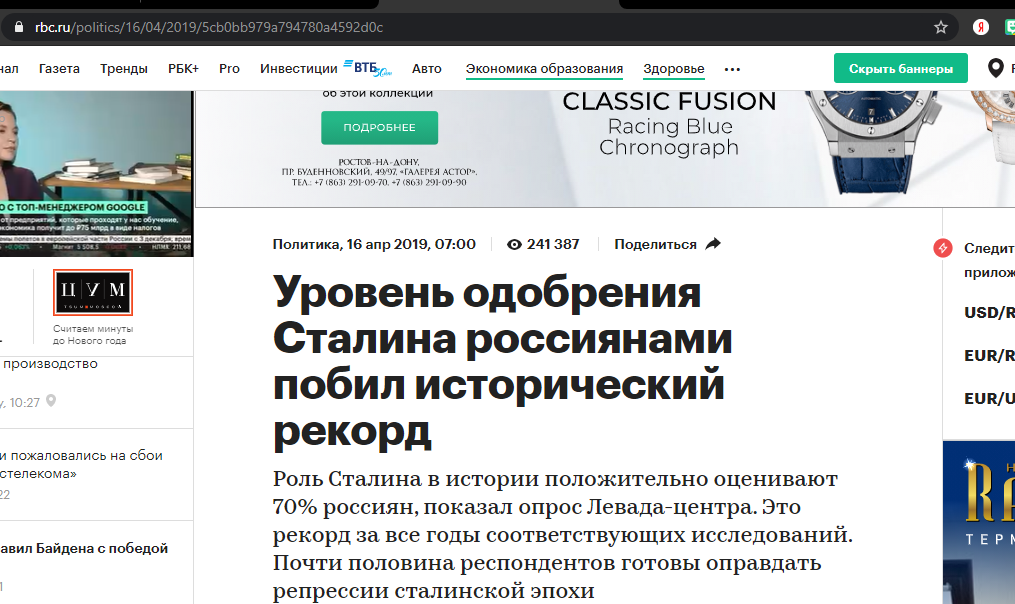
Task: Click Поделиться share link
Action: (x=655, y=245)
